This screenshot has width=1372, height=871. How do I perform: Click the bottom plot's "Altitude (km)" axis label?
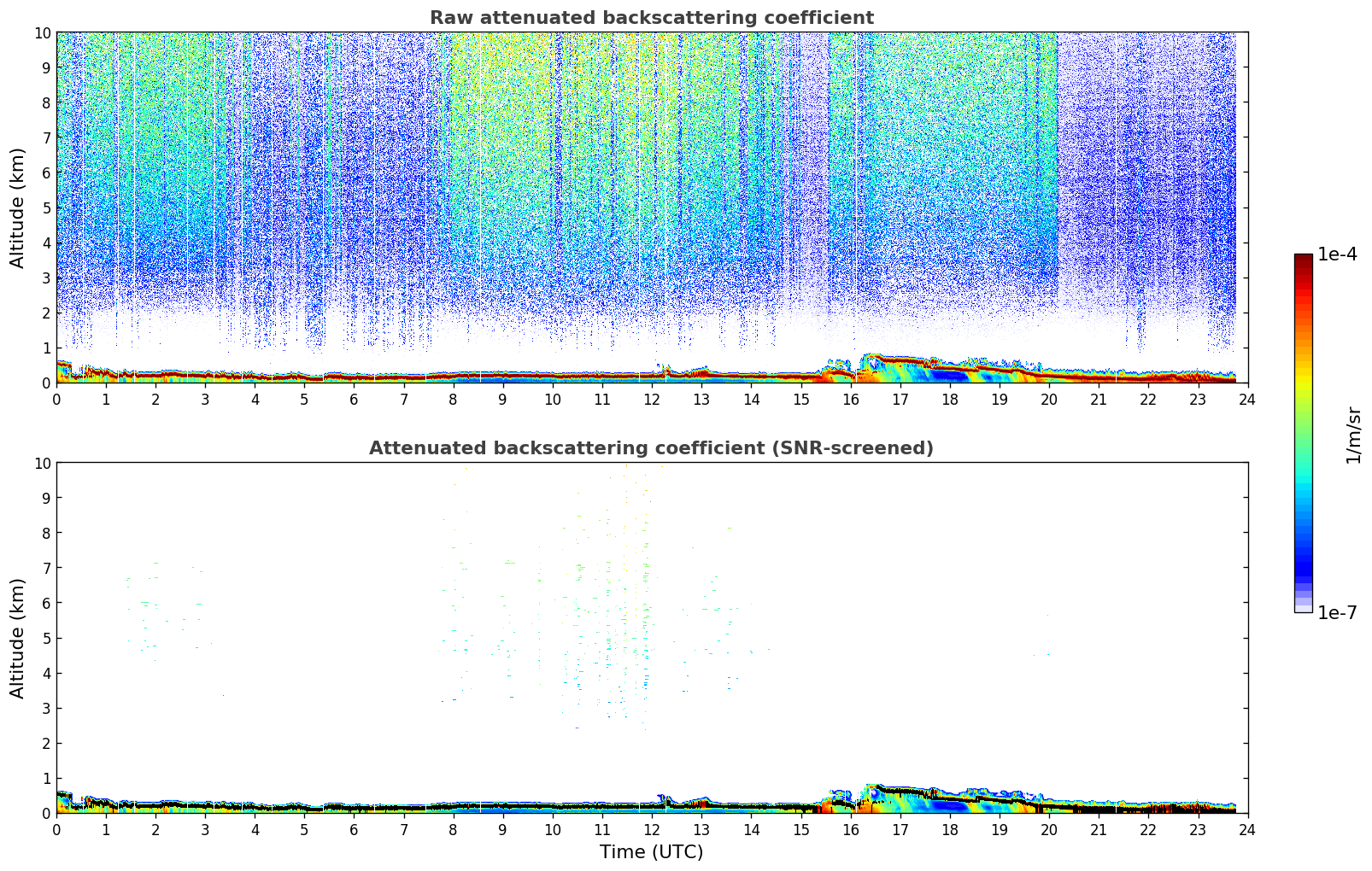click(18, 638)
